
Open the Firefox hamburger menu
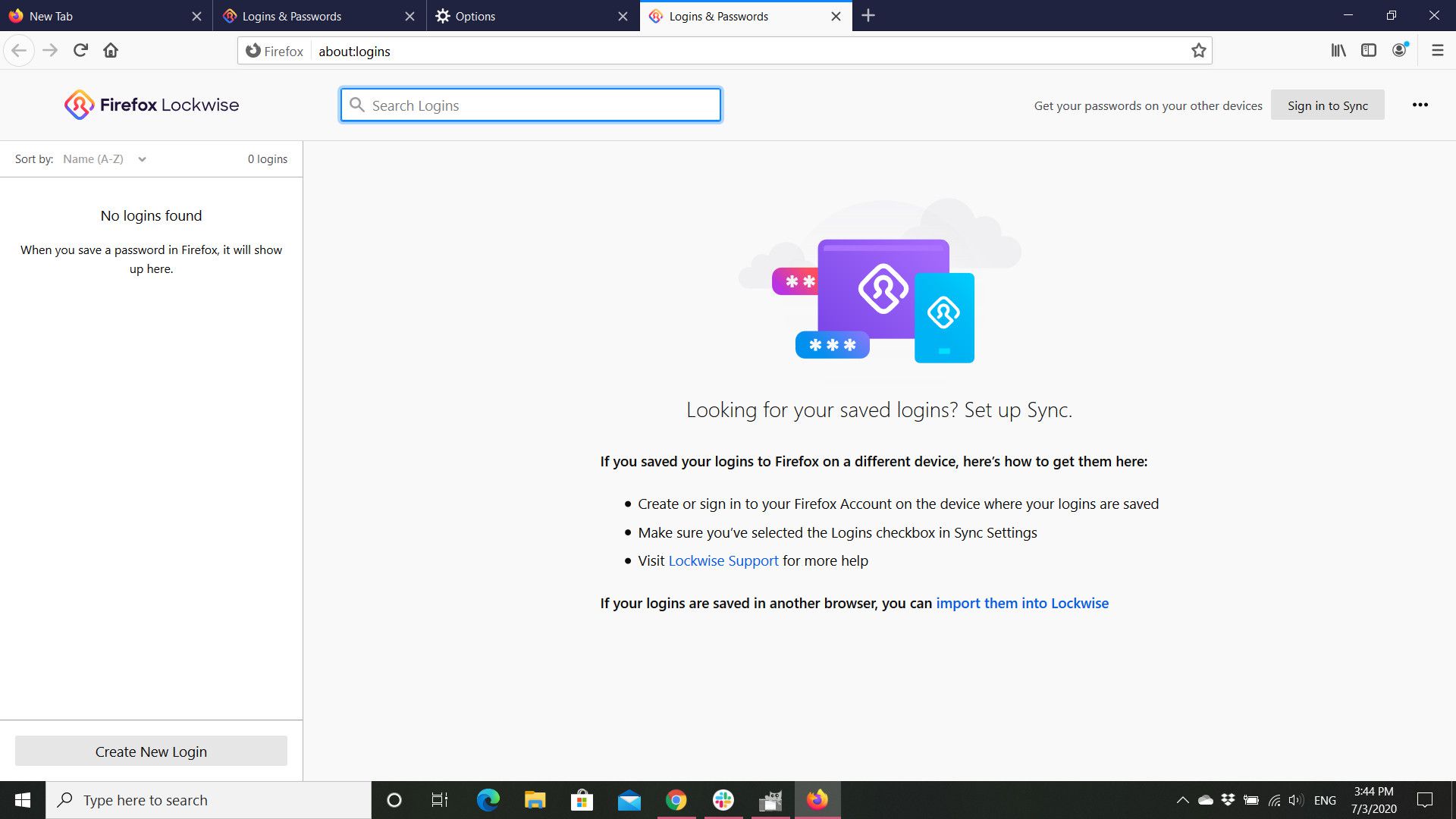(1437, 51)
